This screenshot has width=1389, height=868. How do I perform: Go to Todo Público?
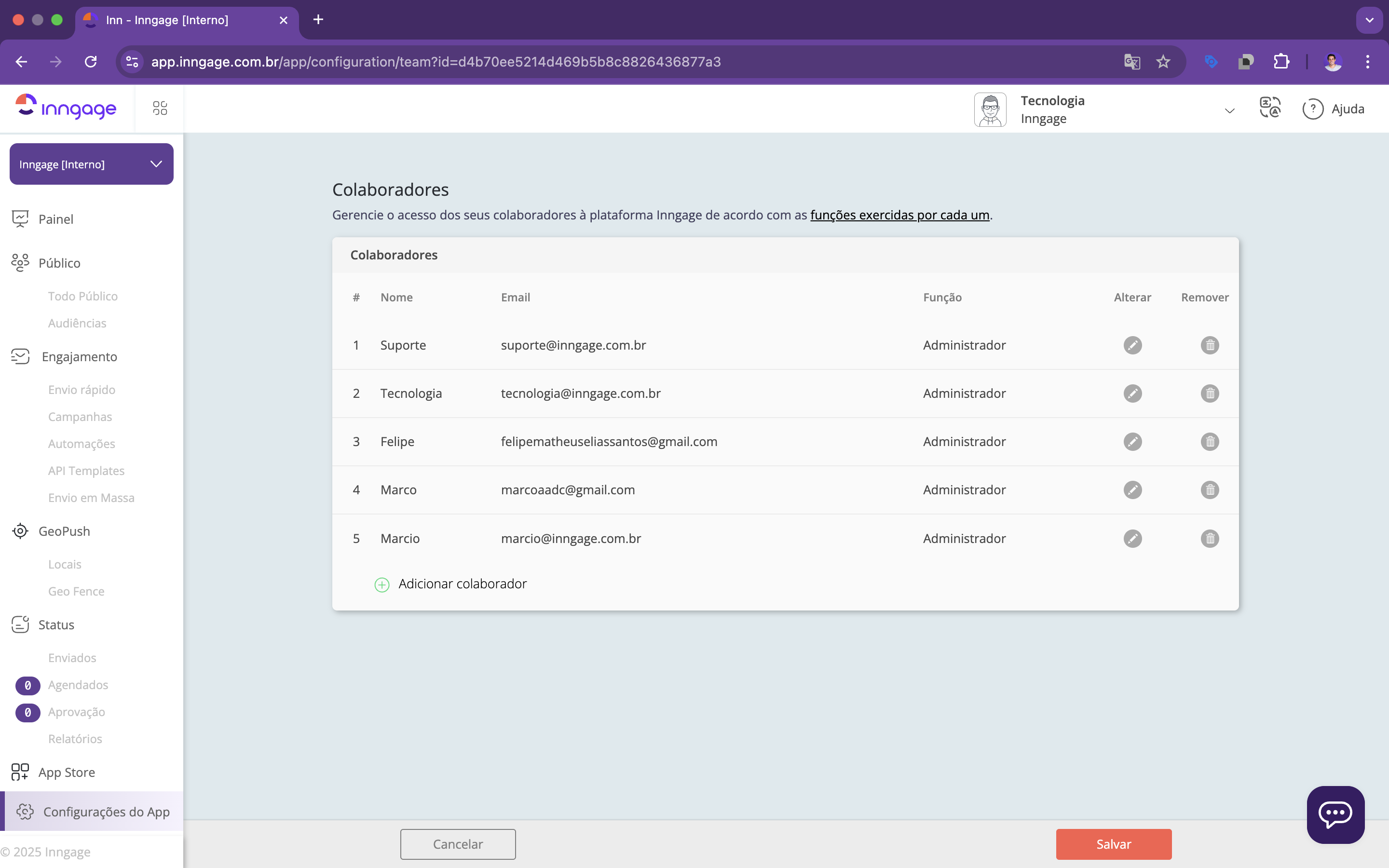coord(82,296)
